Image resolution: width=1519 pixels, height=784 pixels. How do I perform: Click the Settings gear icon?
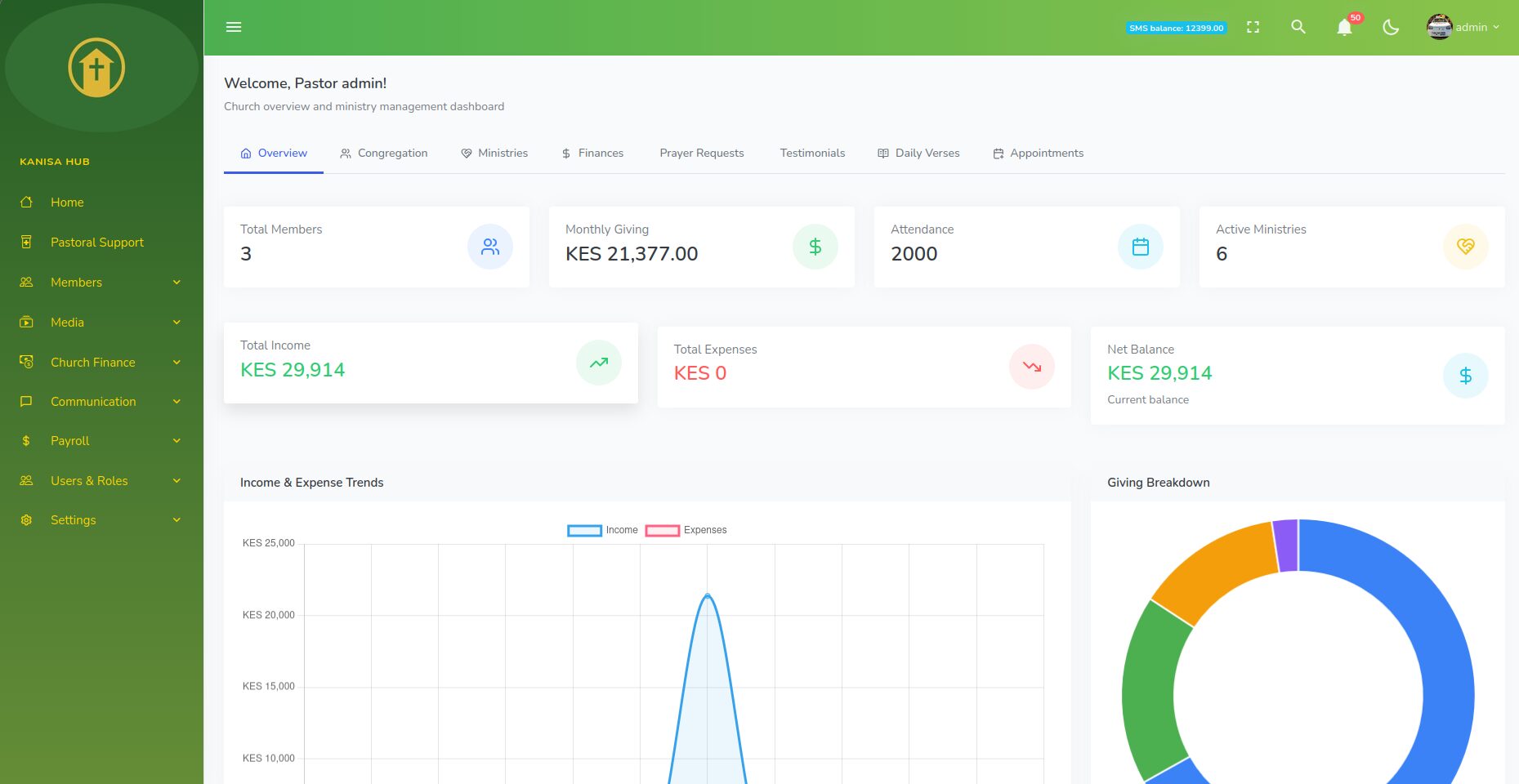(26, 520)
